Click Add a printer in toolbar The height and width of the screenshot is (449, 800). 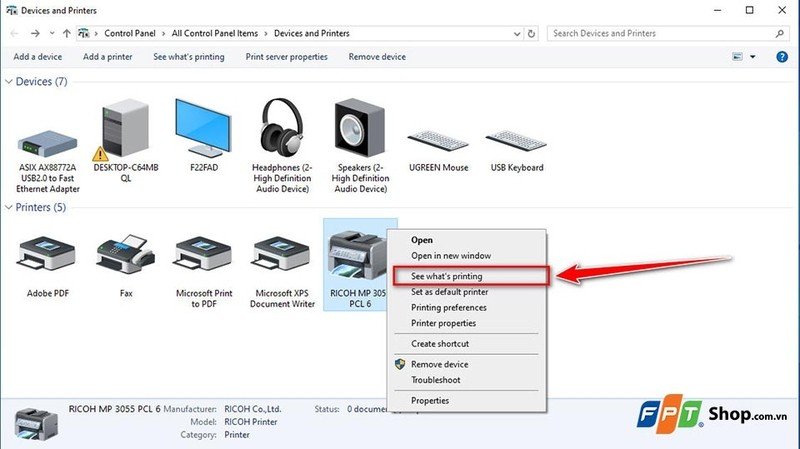click(x=108, y=57)
